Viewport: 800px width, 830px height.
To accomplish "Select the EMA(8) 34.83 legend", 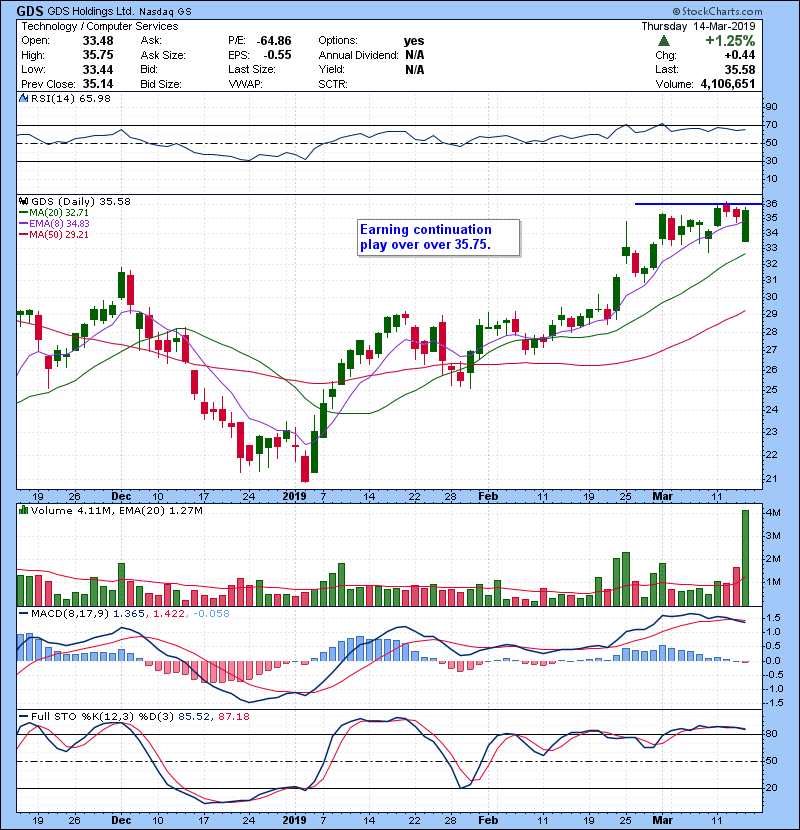I will coord(55,223).
